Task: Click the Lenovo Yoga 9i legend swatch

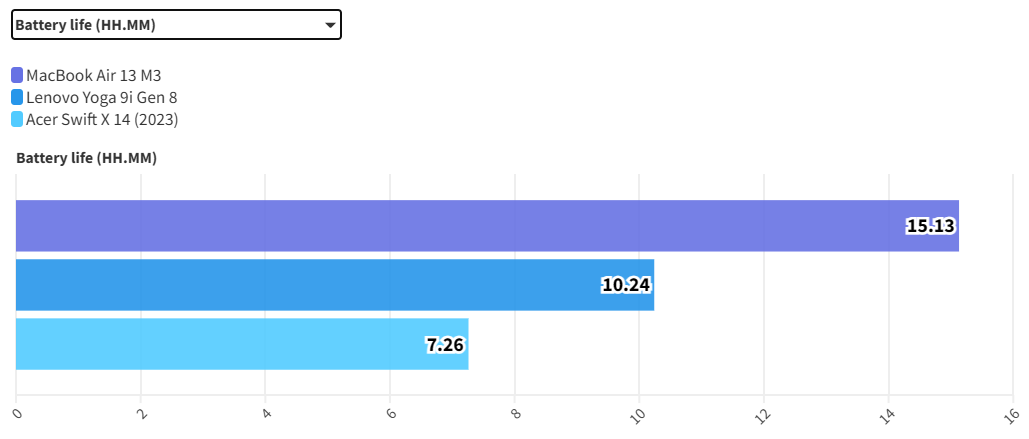Action: point(17,97)
